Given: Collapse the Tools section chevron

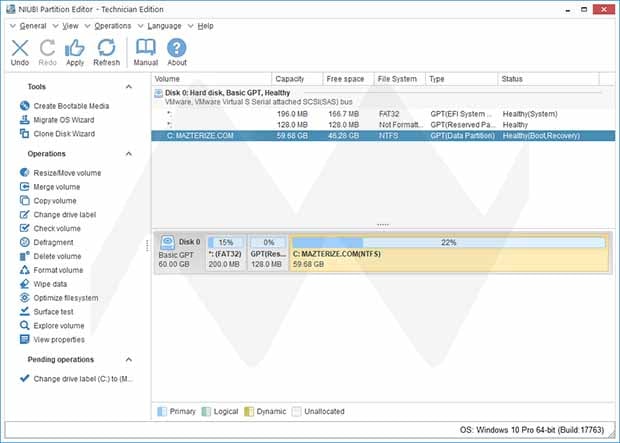Looking at the screenshot, I should coord(129,87).
